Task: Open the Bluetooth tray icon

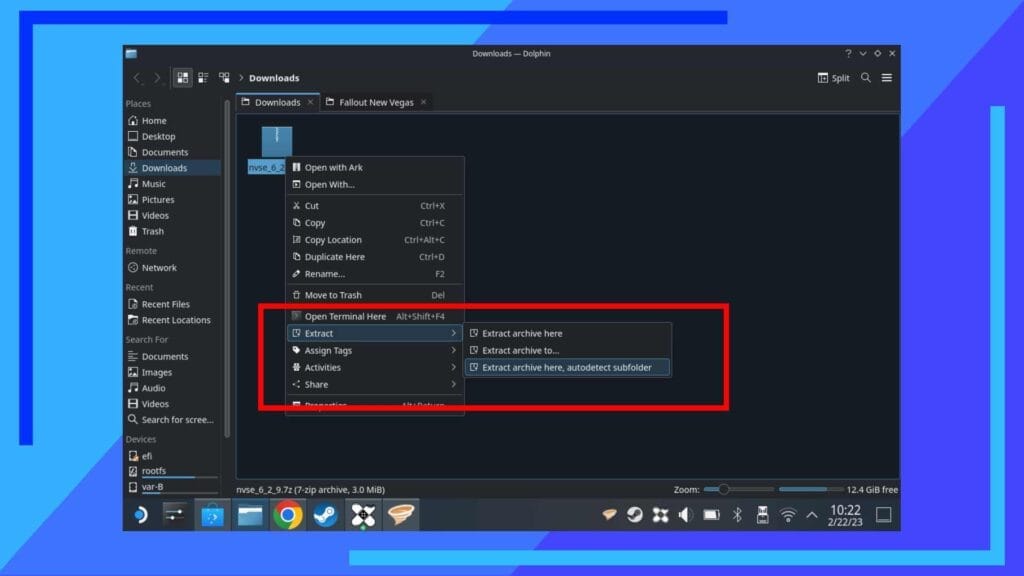Action: tap(737, 515)
